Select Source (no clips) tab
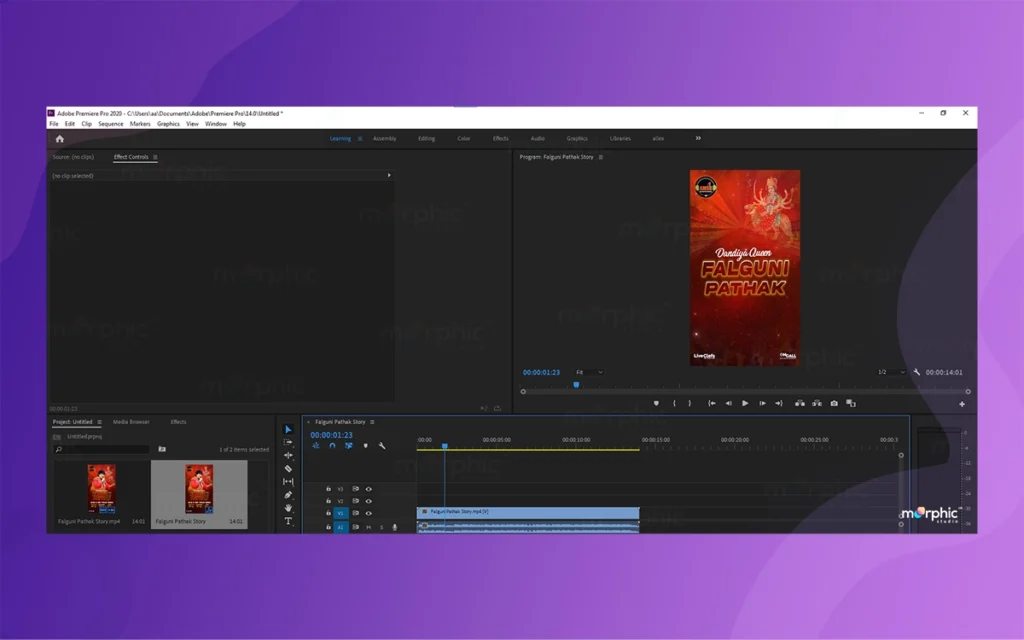This screenshot has height=640, width=1024. [73, 157]
